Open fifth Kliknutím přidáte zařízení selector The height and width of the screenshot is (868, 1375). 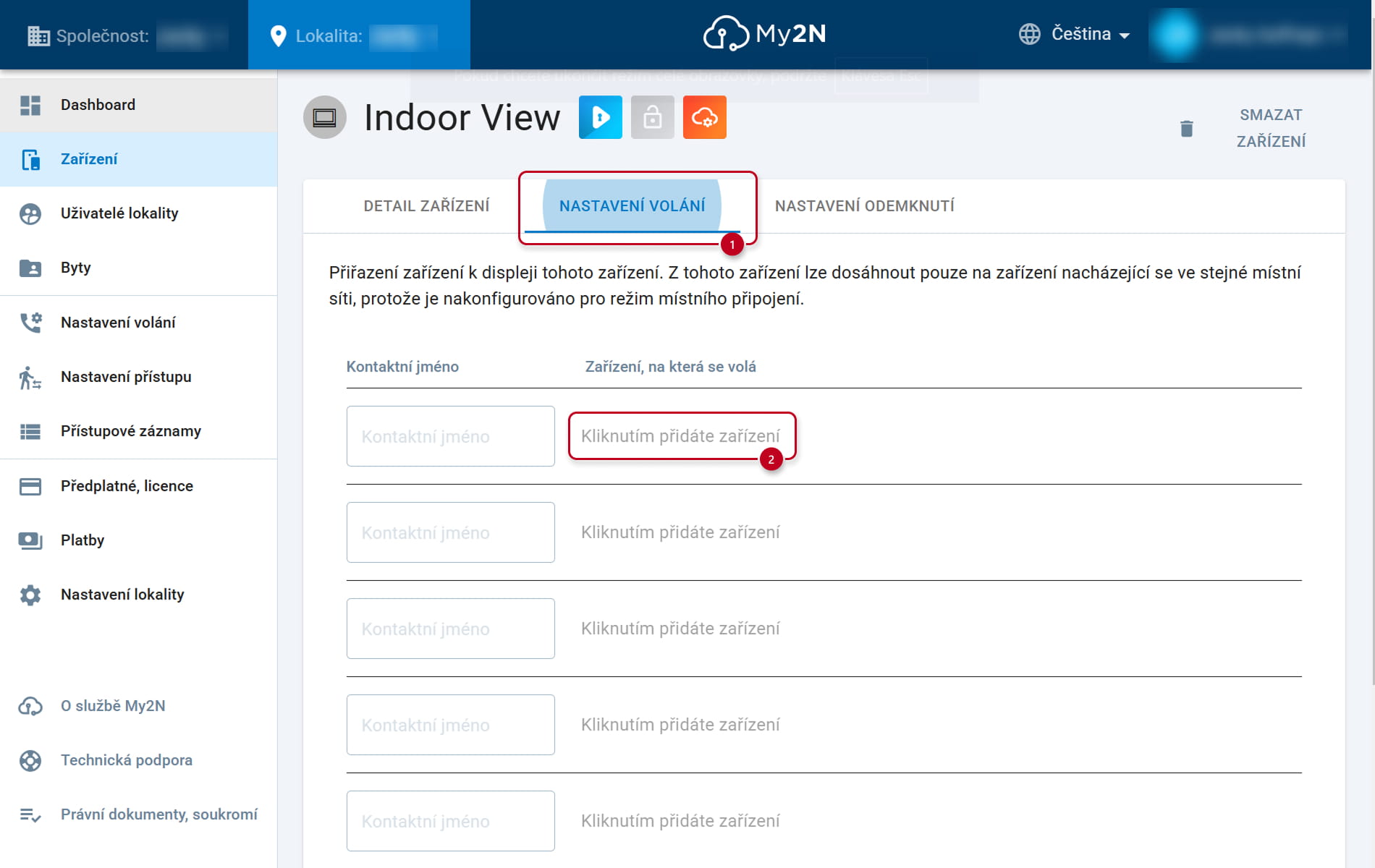point(681,821)
